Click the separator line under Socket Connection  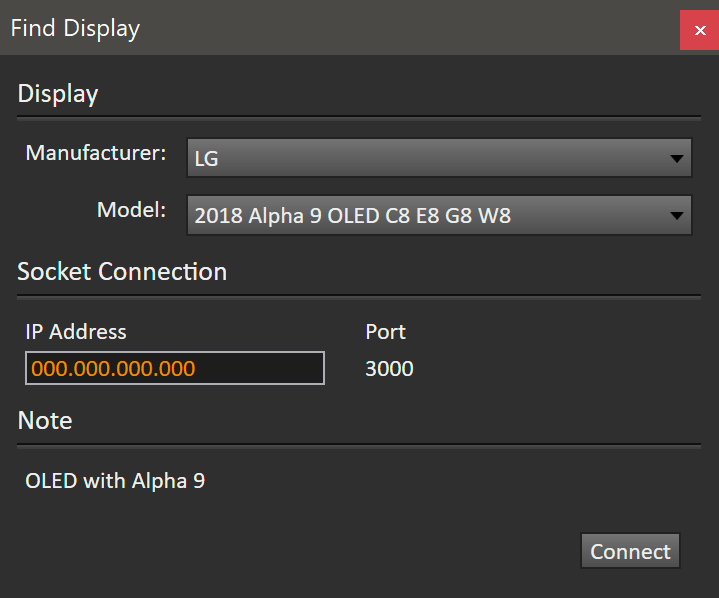coord(359,297)
